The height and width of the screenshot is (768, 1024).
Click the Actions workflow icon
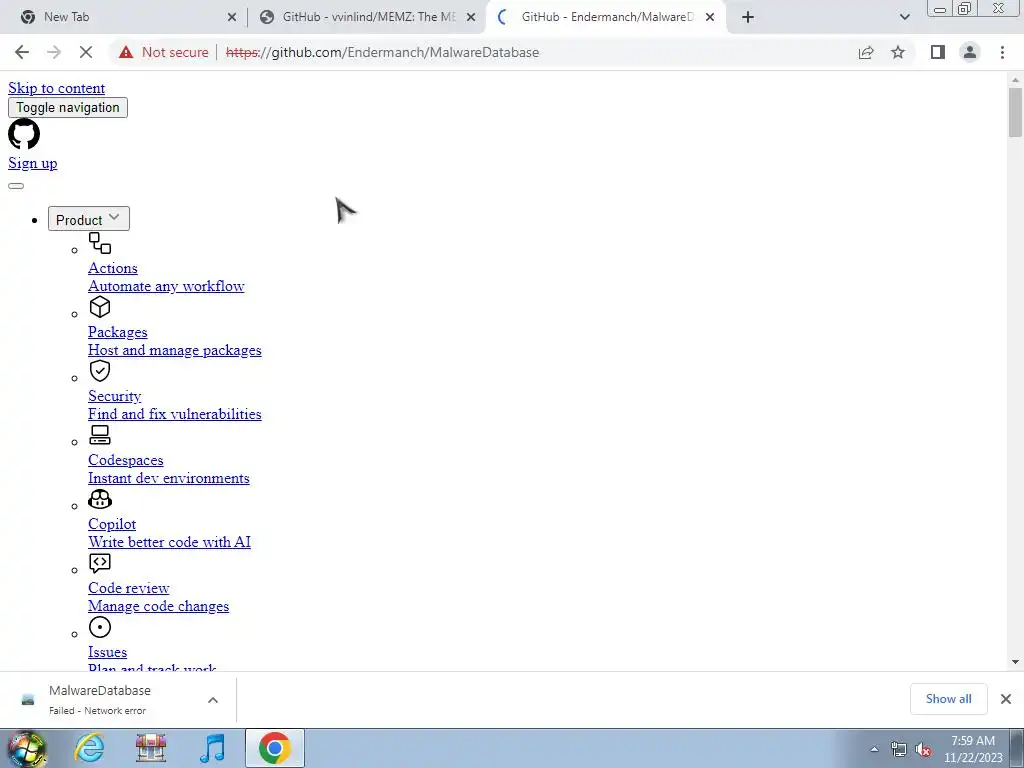click(x=100, y=243)
